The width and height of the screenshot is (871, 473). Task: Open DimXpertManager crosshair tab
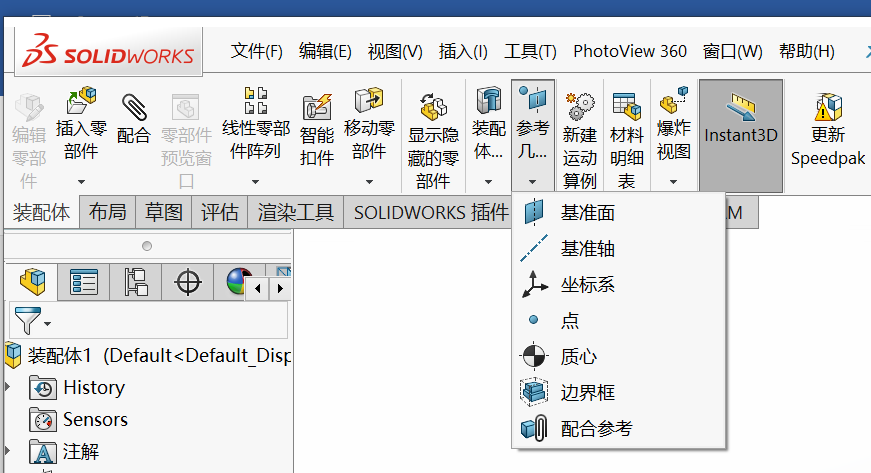[188, 281]
